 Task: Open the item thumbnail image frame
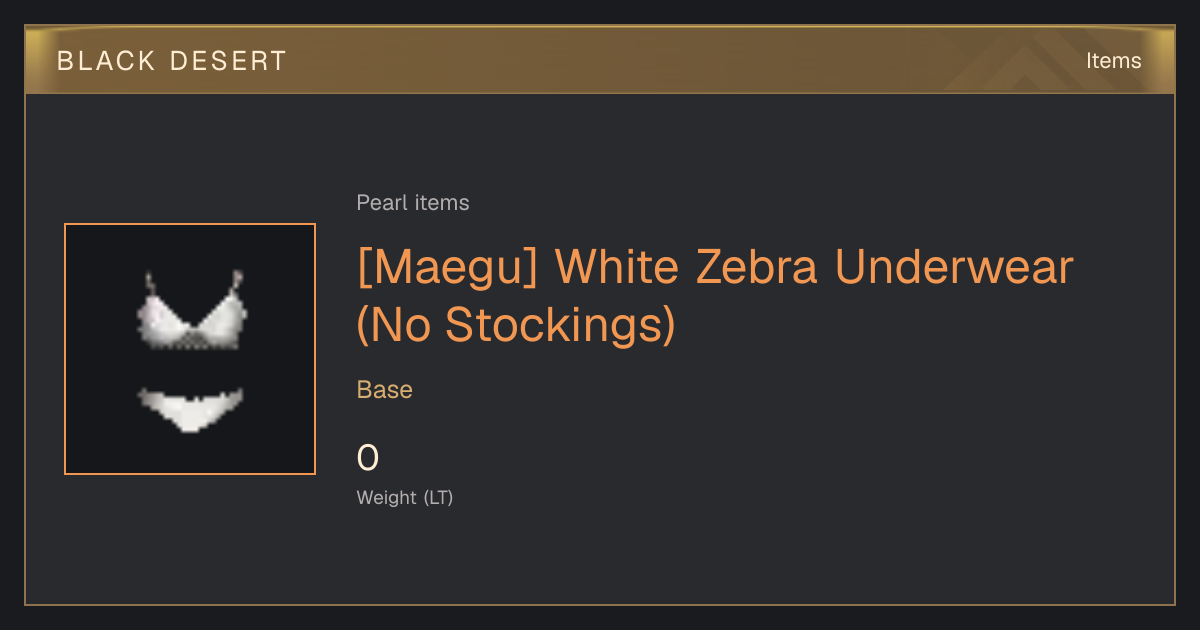pos(190,349)
